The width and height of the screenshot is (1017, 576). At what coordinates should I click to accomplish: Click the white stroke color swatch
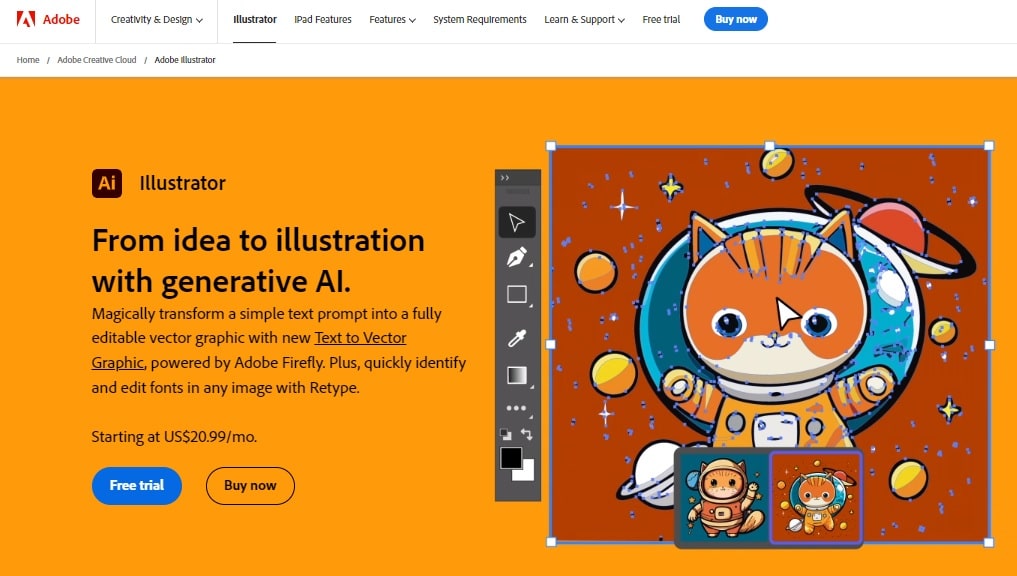pos(527,474)
